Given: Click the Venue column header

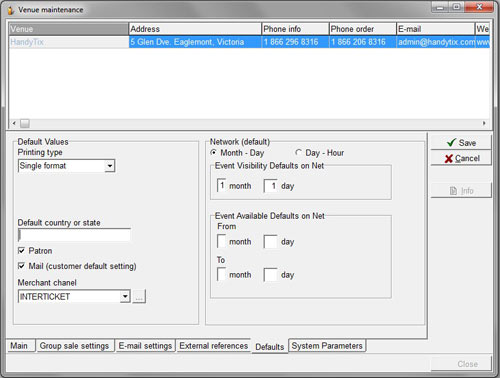Looking at the screenshot, I should coord(69,29).
